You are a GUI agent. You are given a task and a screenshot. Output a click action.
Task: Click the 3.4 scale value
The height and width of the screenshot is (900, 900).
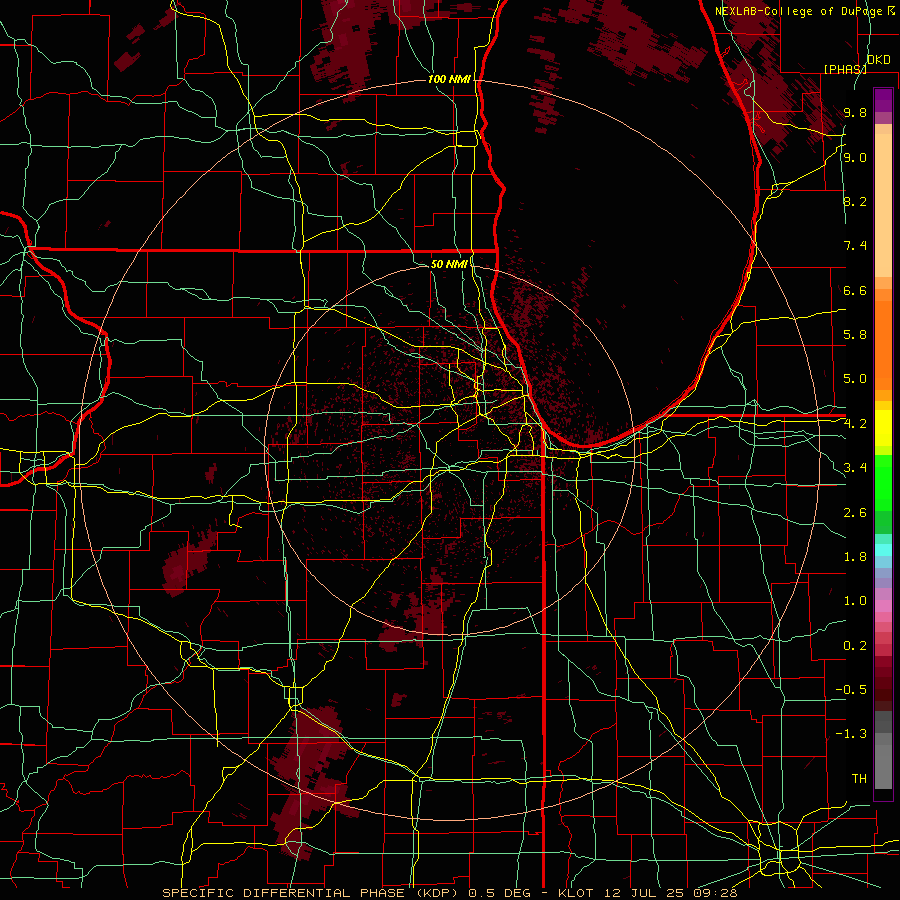tap(855, 468)
